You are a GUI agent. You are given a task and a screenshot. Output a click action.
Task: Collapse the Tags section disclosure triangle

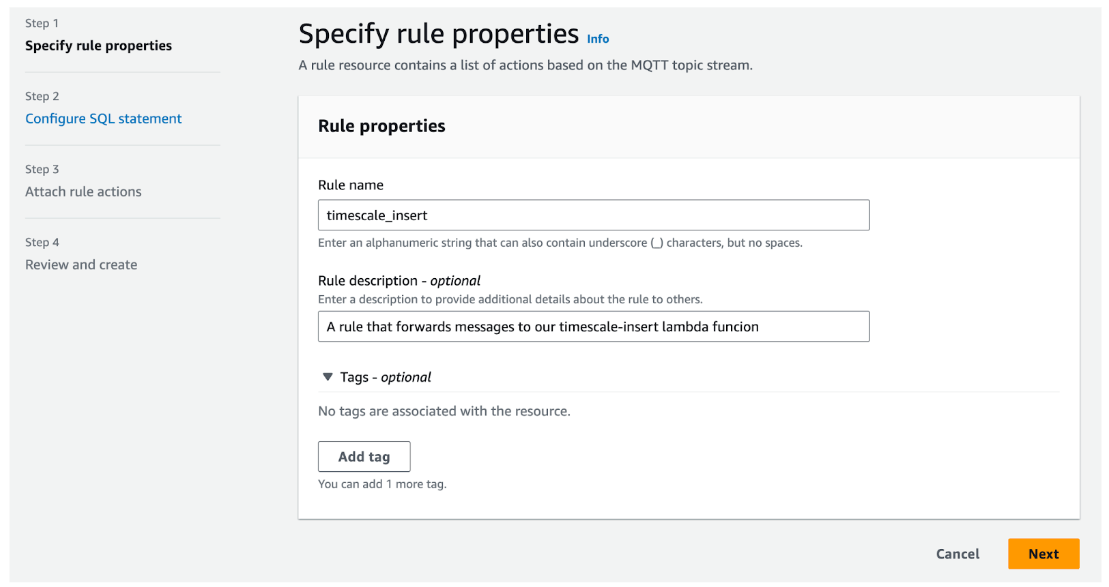(327, 377)
